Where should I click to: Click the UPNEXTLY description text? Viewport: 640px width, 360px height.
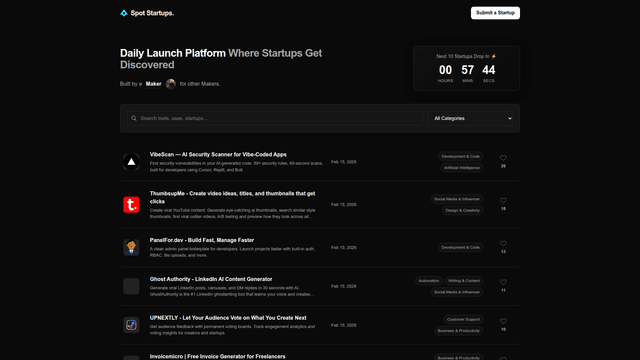coord(232,330)
